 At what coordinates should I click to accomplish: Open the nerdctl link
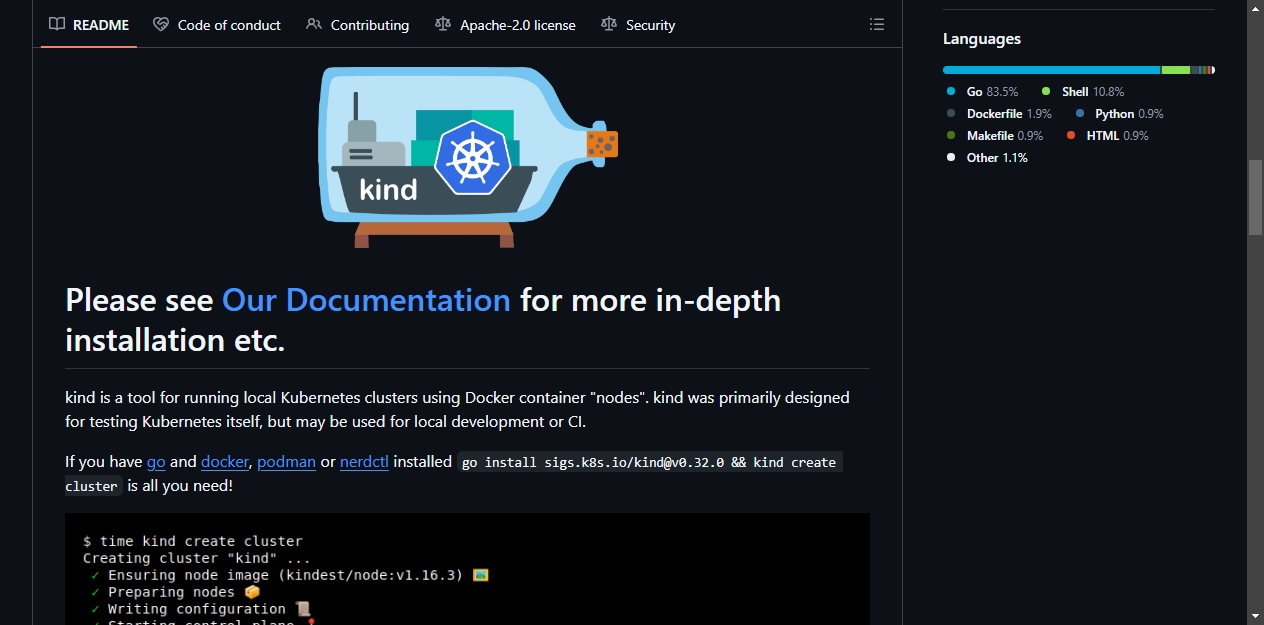364,462
